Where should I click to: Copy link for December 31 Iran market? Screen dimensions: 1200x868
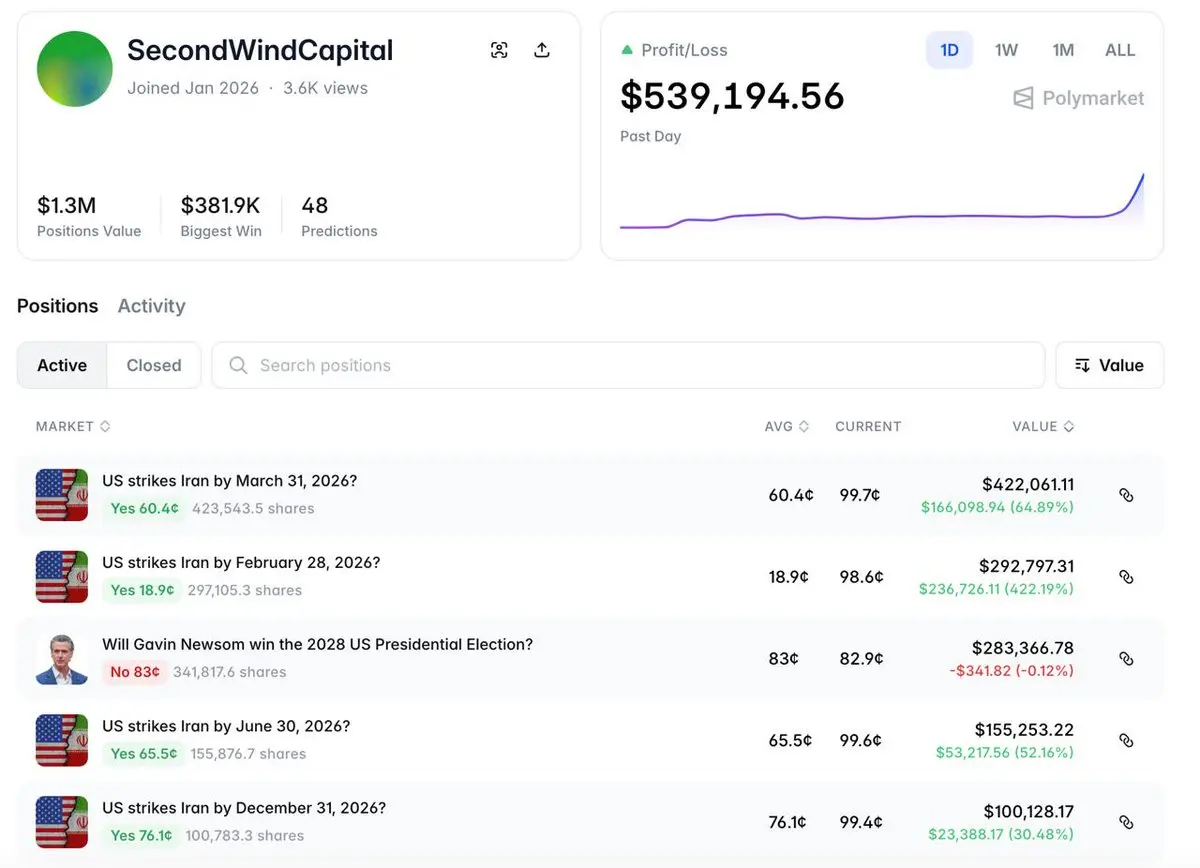1126,823
